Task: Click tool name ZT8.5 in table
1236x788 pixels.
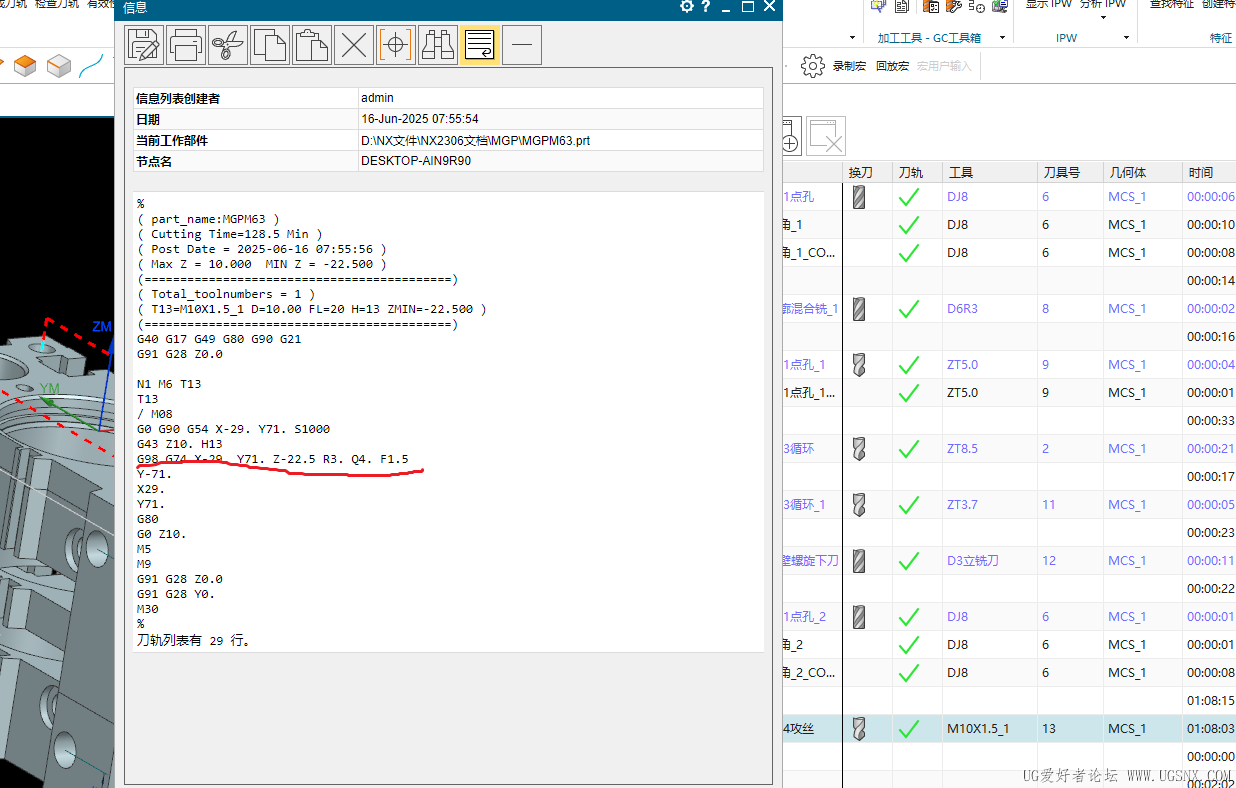Action: pos(962,449)
